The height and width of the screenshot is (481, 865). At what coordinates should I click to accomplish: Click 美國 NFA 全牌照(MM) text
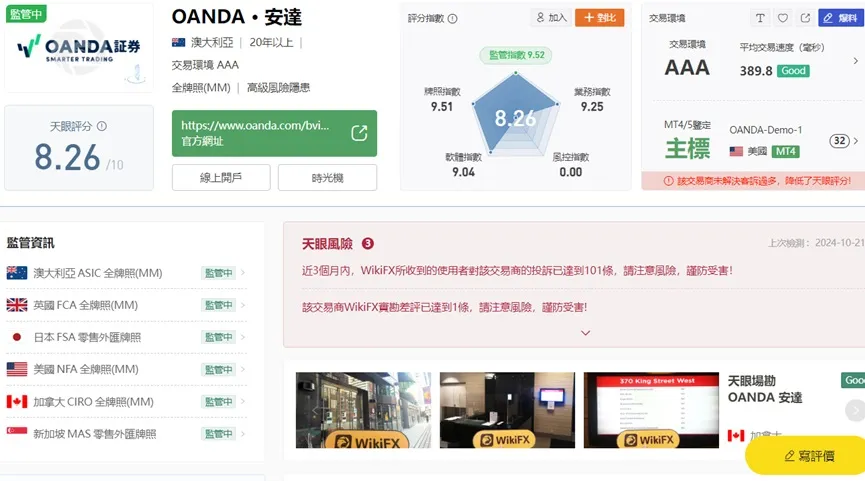pos(86,369)
